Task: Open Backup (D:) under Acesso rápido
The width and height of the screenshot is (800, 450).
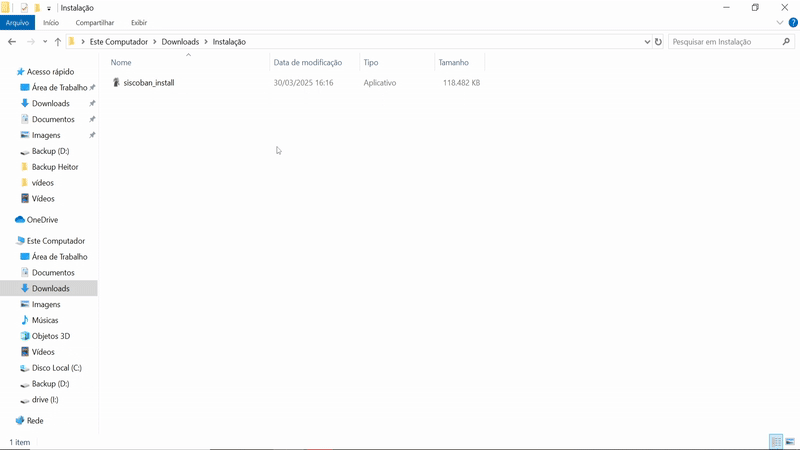Action: click(x=51, y=151)
